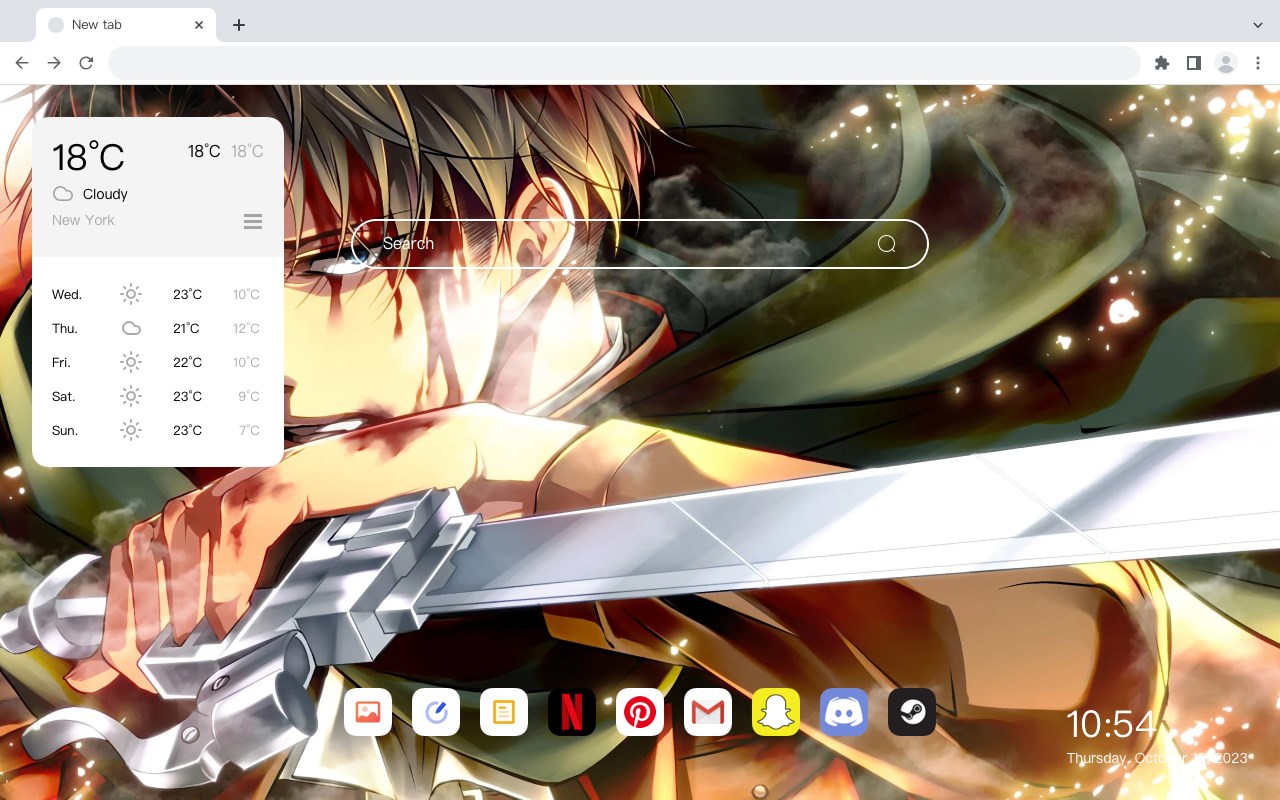Click the Cloudy condition text
This screenshot has height=800, width=1280.
click(105, 194)
